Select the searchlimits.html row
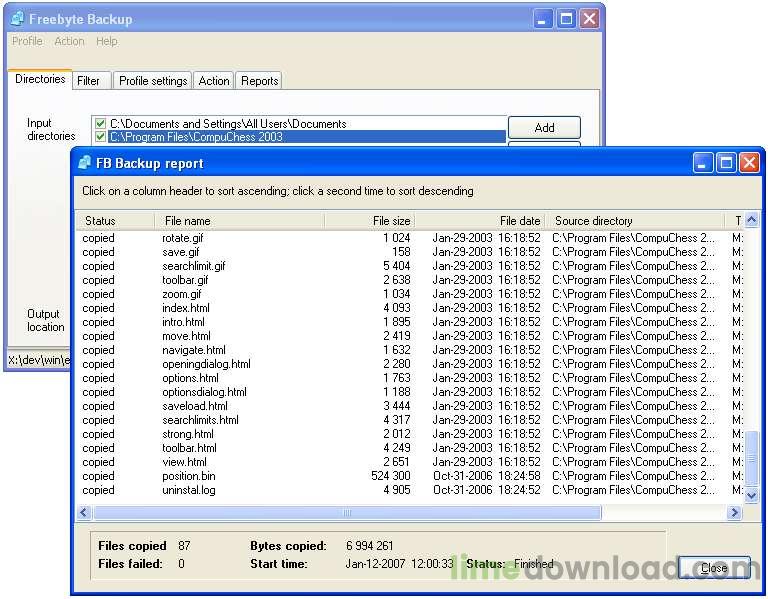 [x=410, y=420]
